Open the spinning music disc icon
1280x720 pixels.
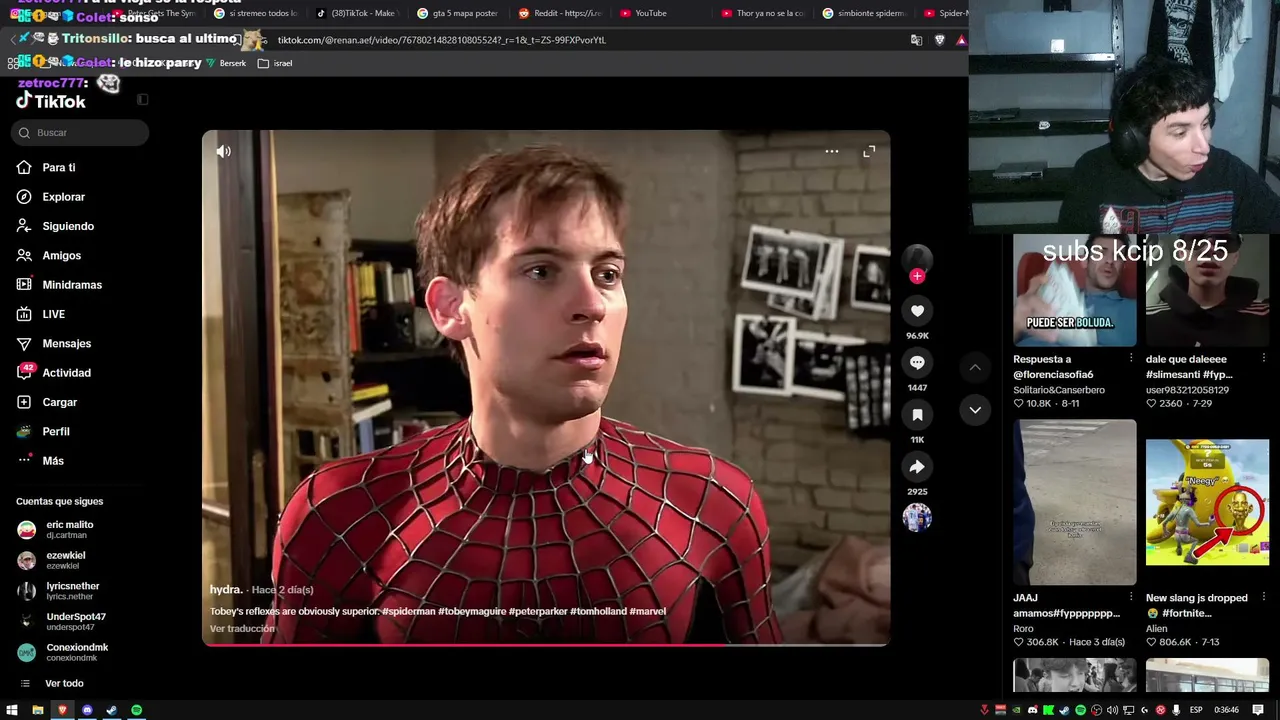[x=917, y=517]
